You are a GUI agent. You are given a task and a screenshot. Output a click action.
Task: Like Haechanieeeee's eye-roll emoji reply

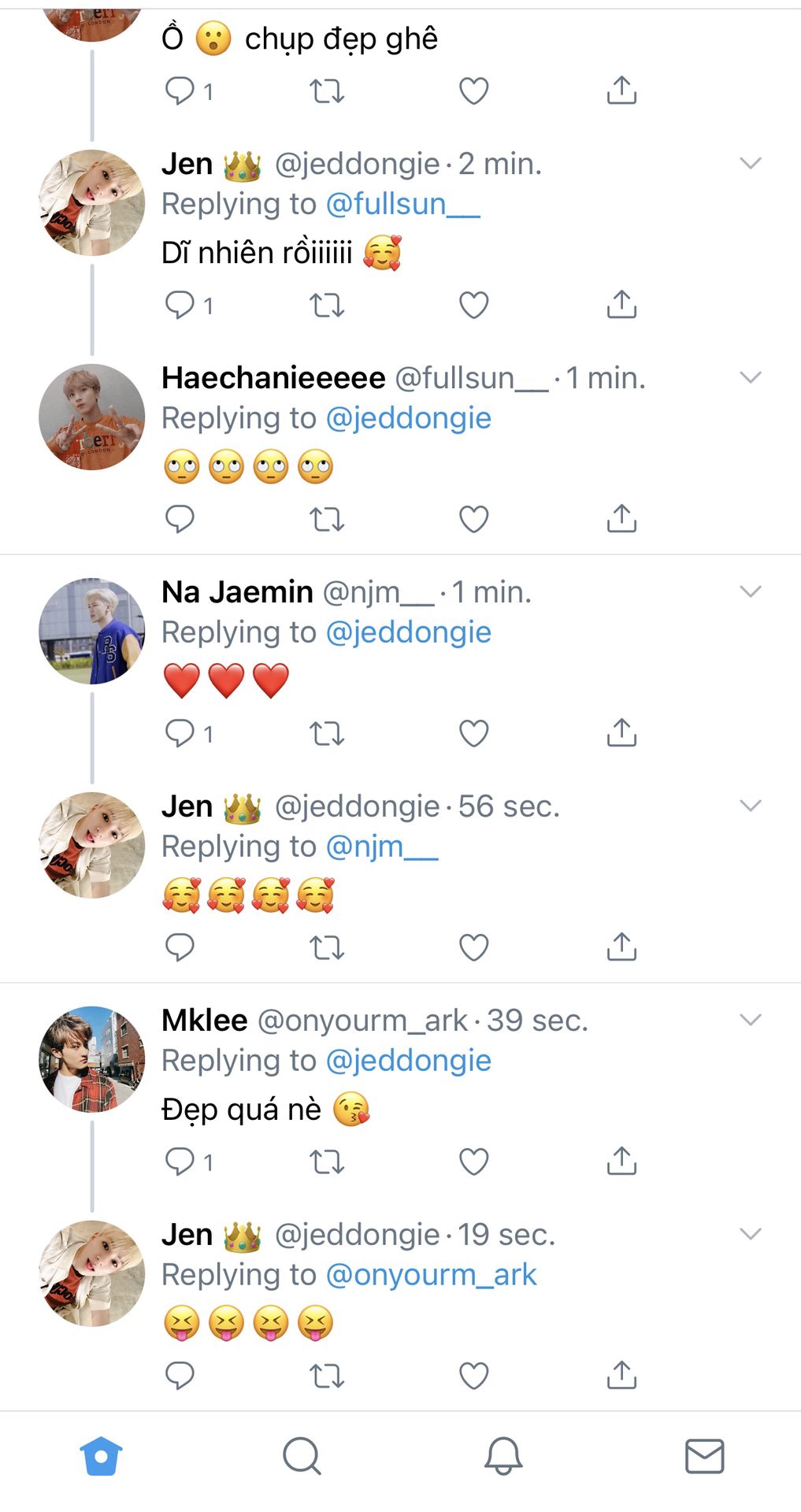[473, 519]
